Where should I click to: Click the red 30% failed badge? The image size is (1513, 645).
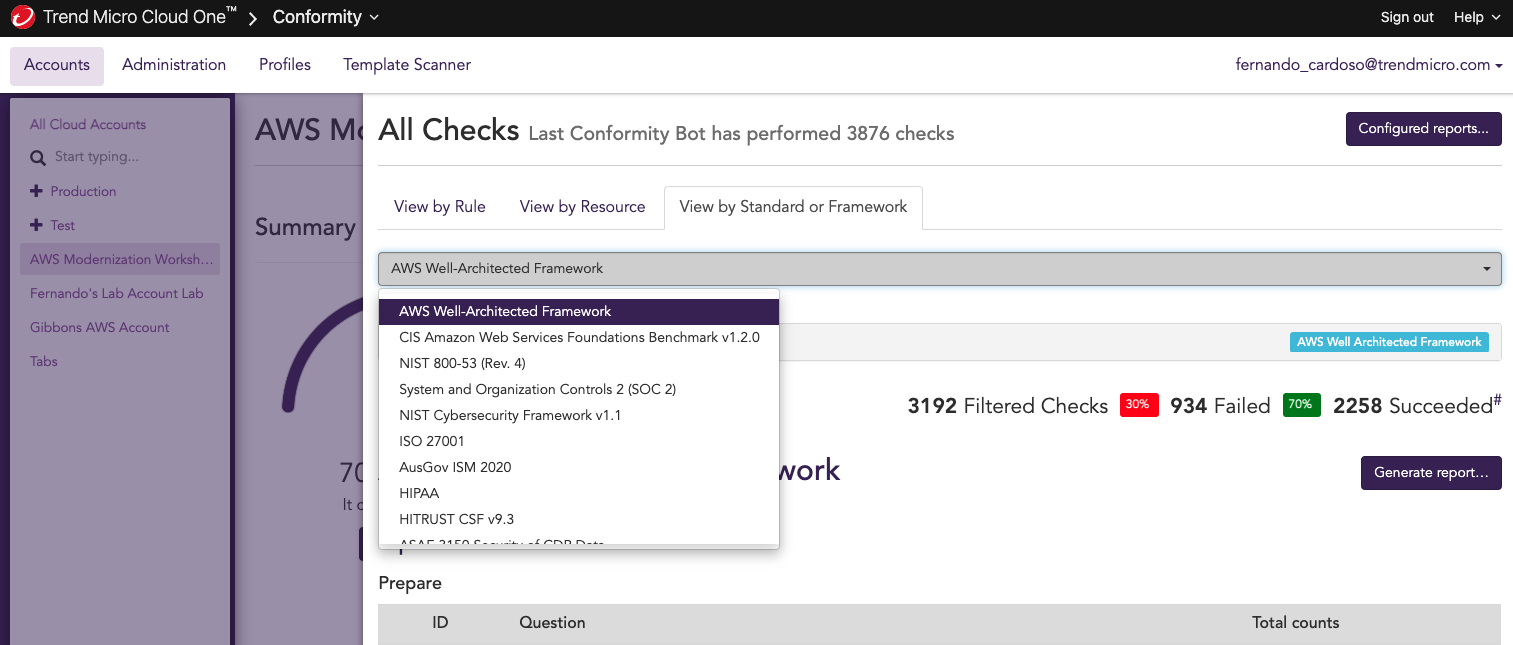point(1139,405)
